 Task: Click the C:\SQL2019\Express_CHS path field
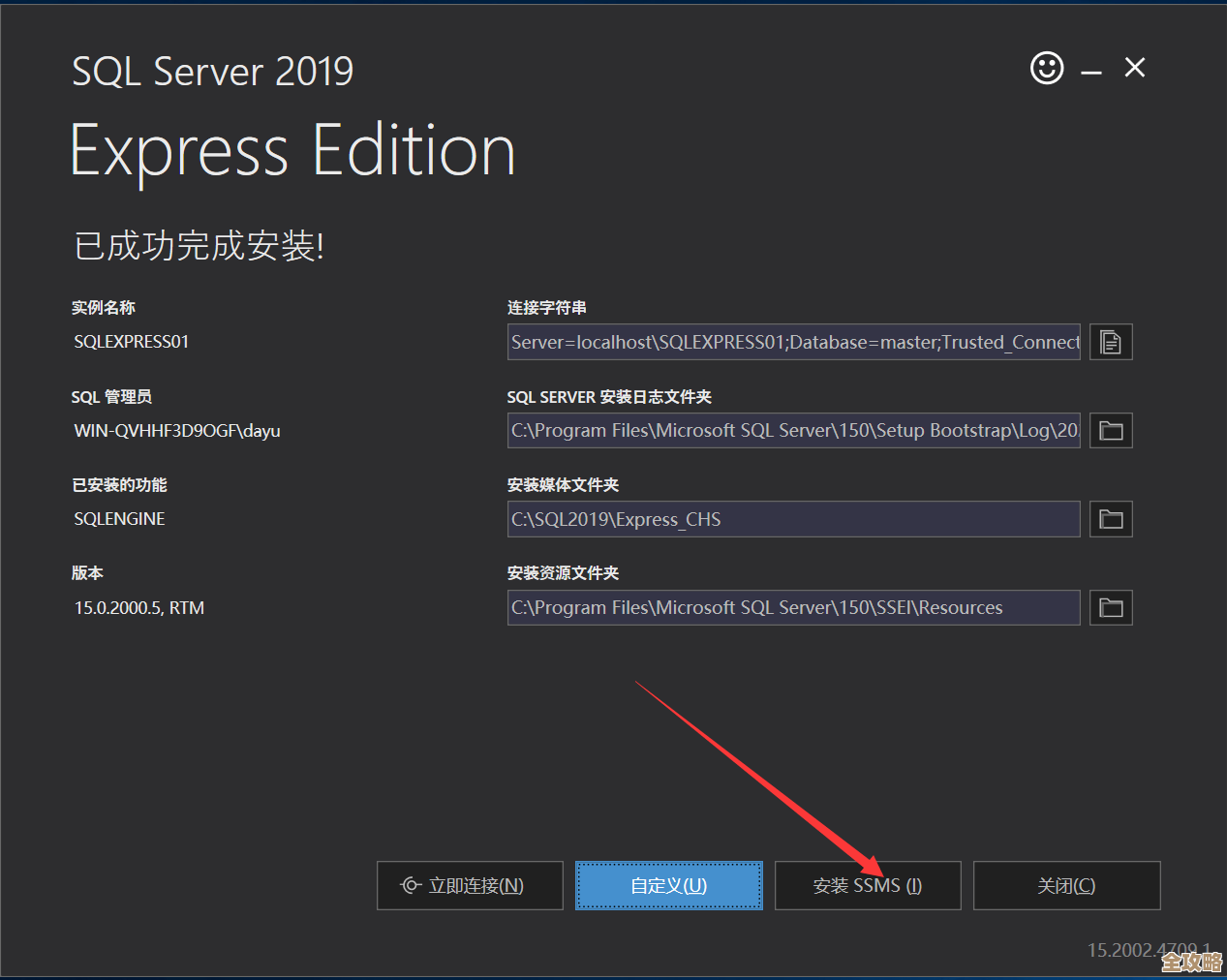point(793,520)
